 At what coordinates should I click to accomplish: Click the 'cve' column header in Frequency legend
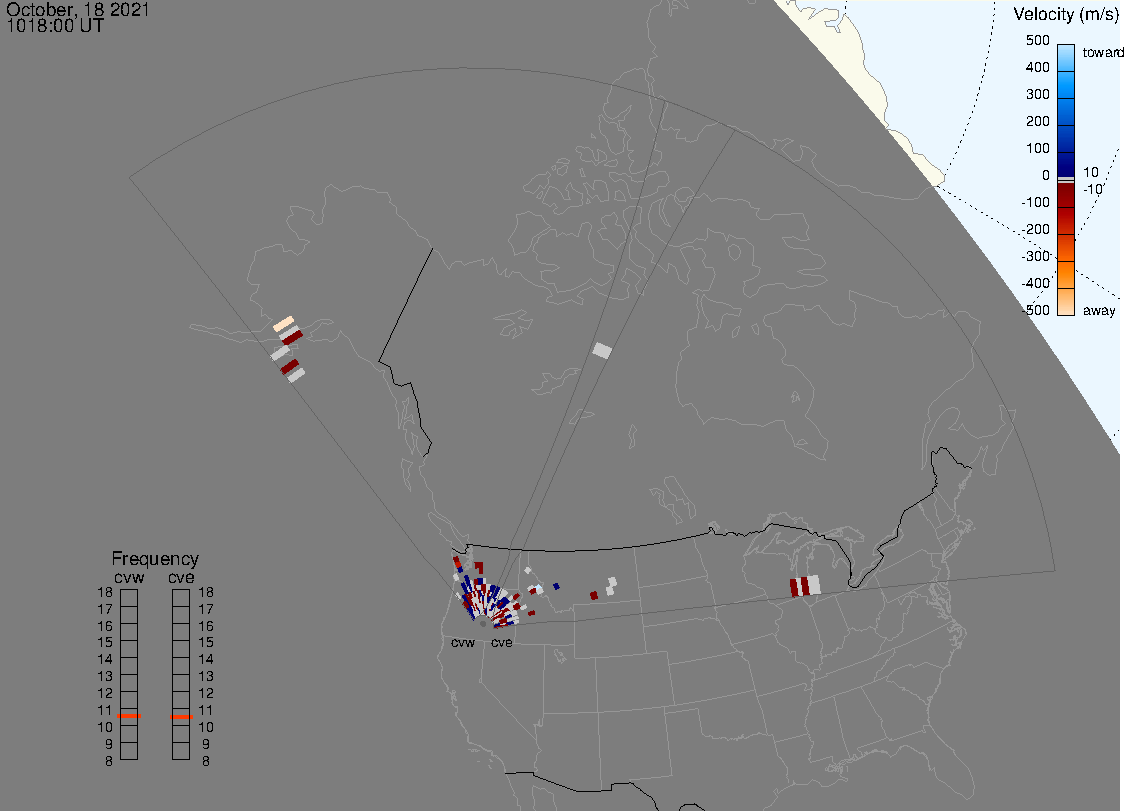click(181, 577)
